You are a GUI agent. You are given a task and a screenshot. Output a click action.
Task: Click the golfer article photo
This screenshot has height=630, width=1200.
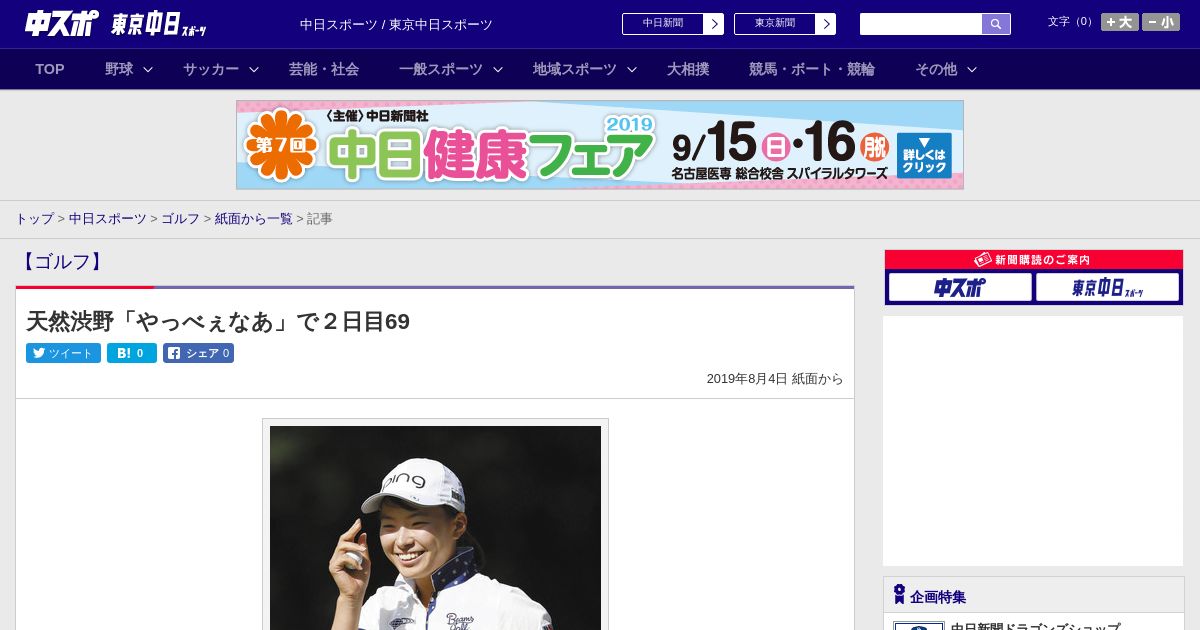(435, 528)
